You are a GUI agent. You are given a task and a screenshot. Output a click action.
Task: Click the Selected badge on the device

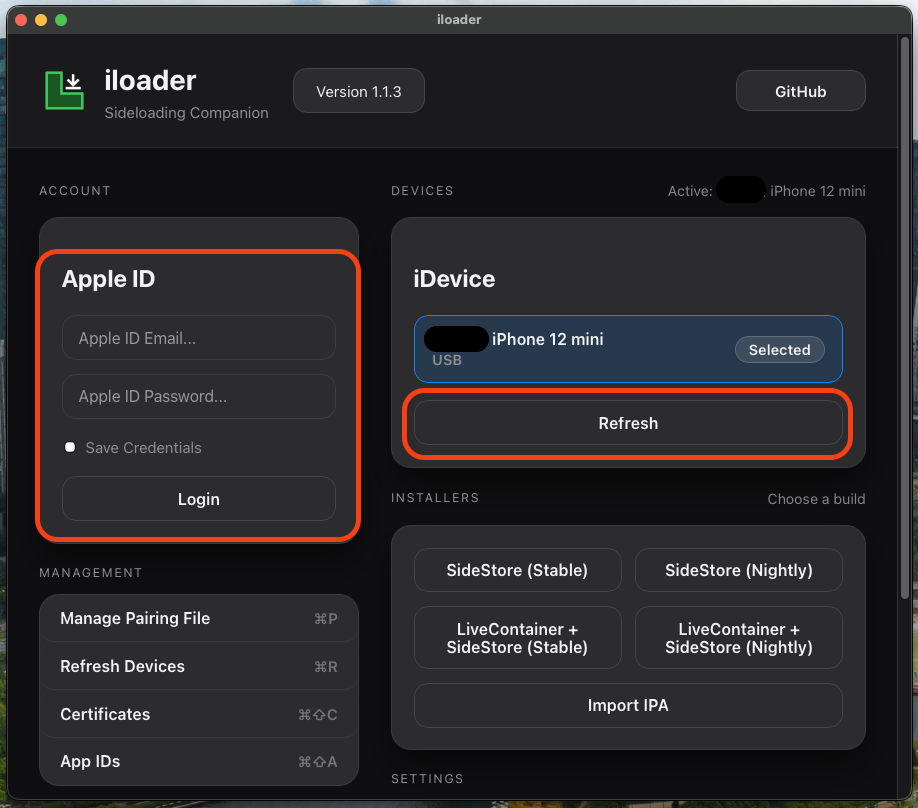tap(779, 350)
